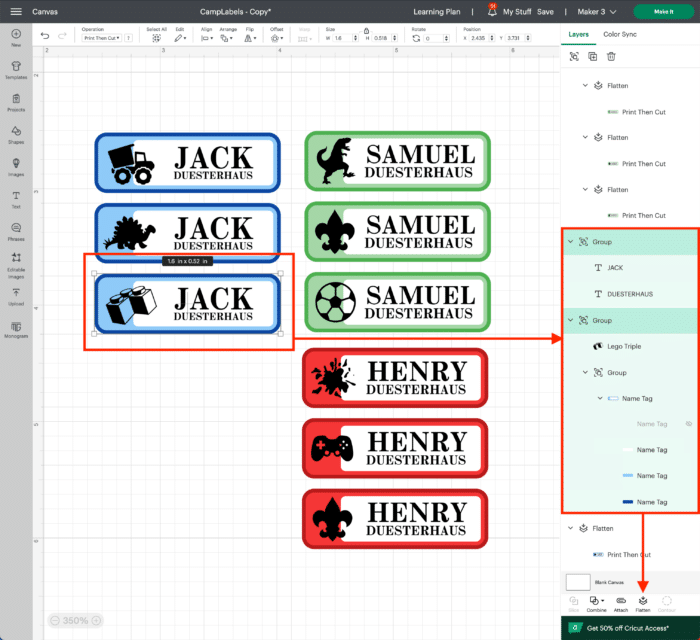Switch to the Color Sync tab

[x=620, y=34]
